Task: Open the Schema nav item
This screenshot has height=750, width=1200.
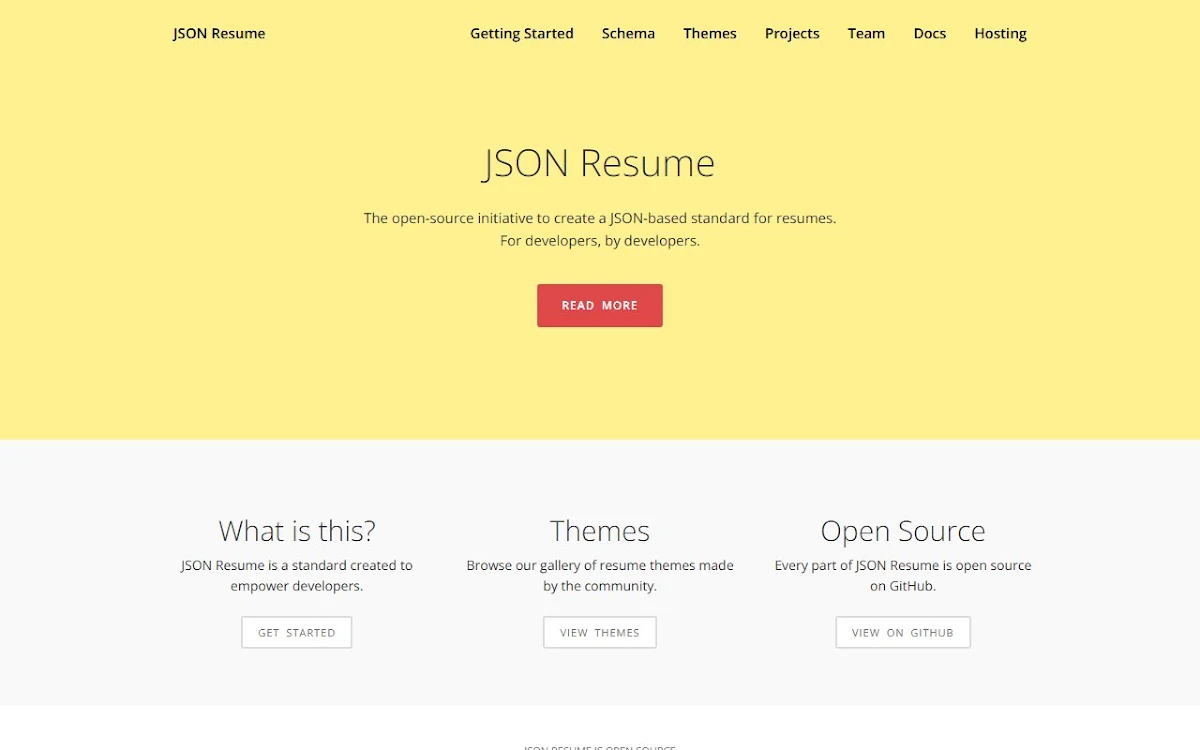Action: tap(628, 33)
